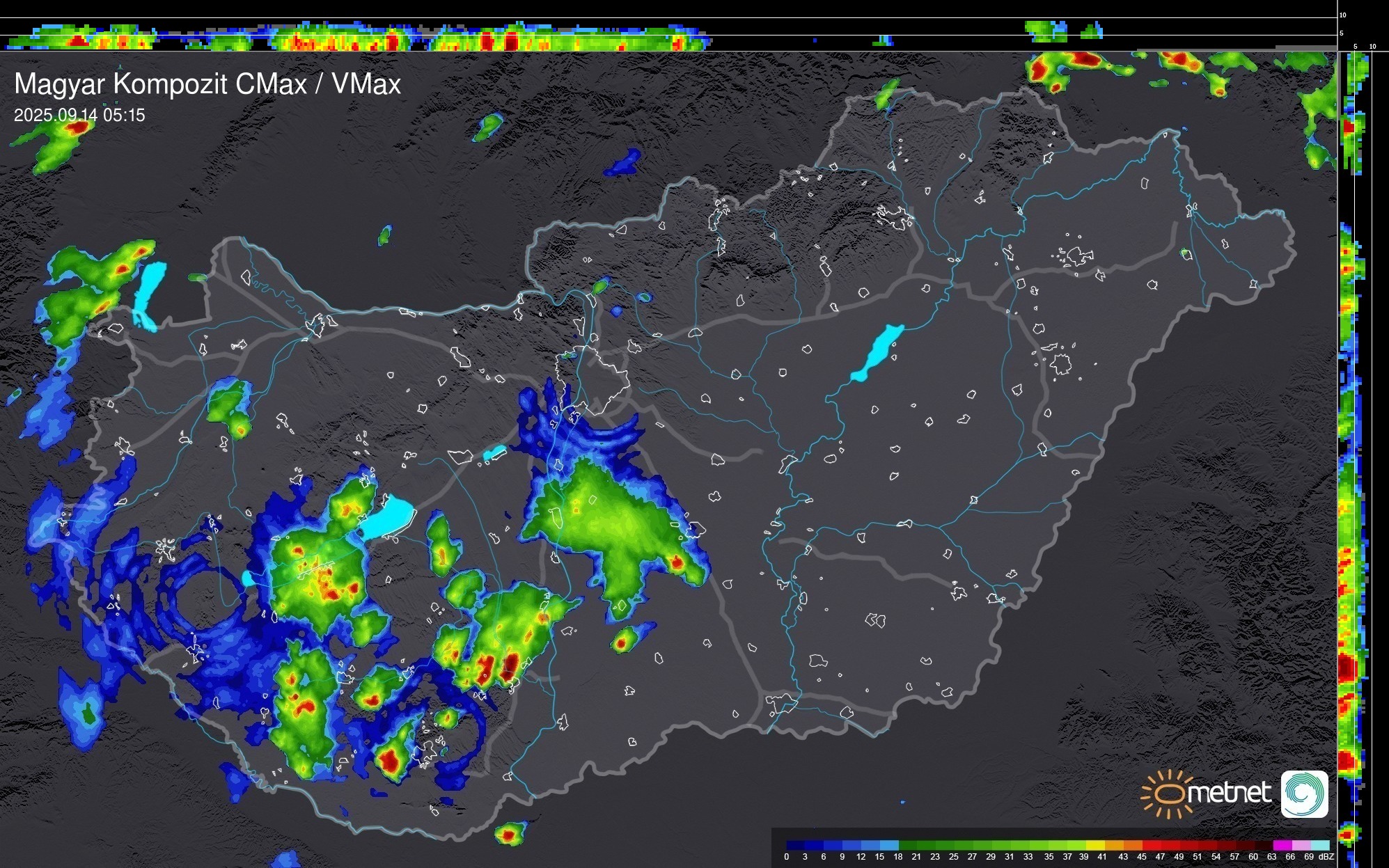The width and height of the screenshot is (1389, 868).
Task: Click the teal spiral radar app icon
Action: pos(1304,794)
